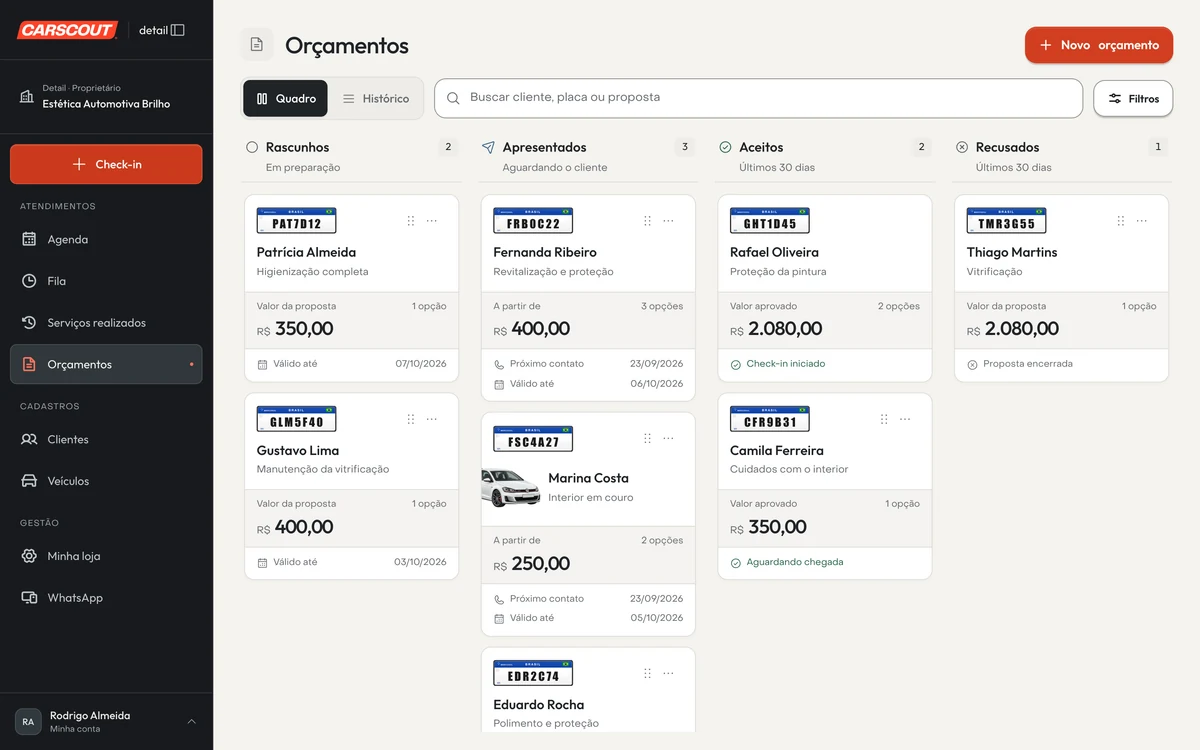Click the GHT1D45 license plate

click(x=770, y=221)
